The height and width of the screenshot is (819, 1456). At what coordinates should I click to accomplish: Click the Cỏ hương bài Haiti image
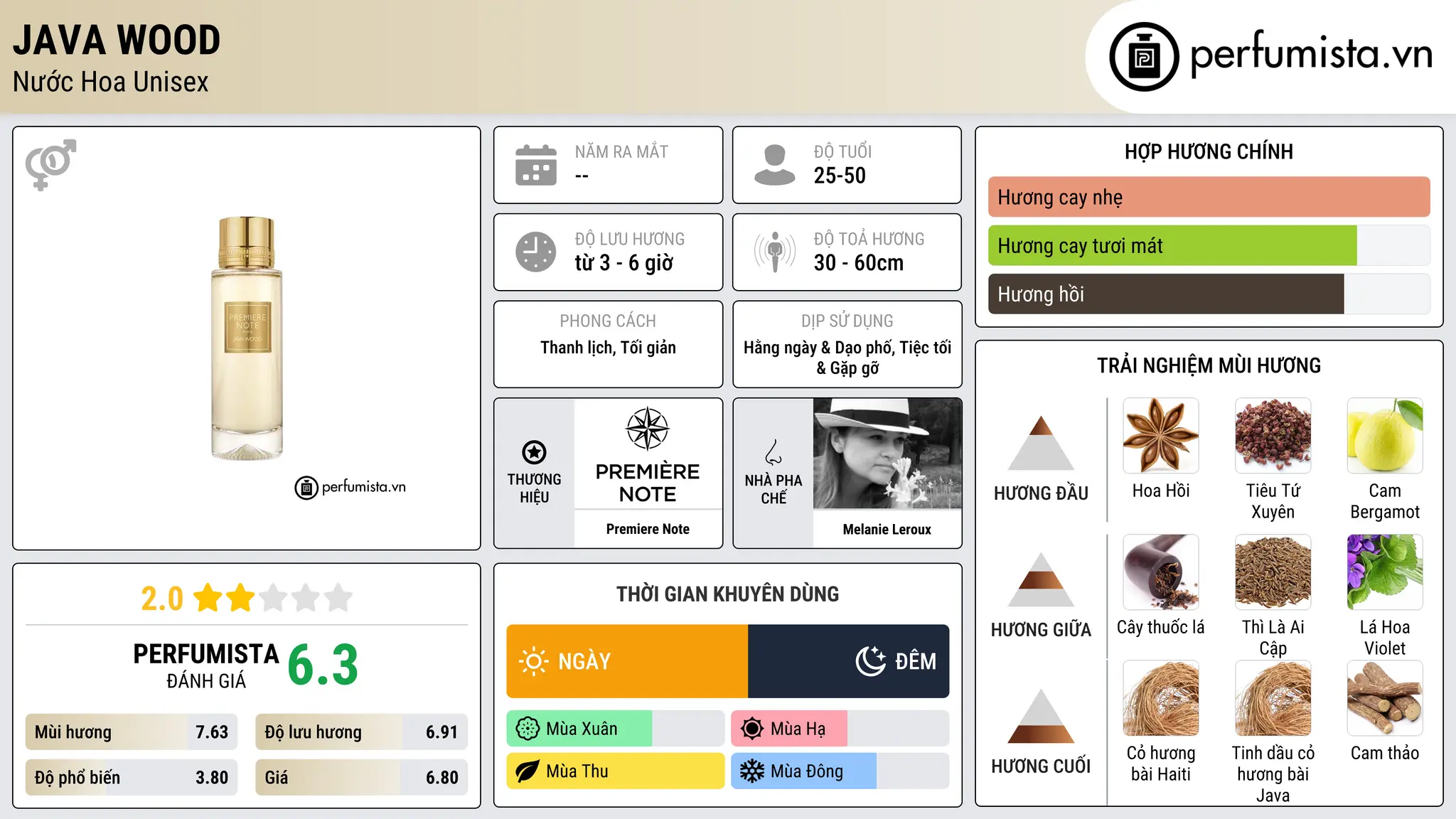(x=1161, y=698)
